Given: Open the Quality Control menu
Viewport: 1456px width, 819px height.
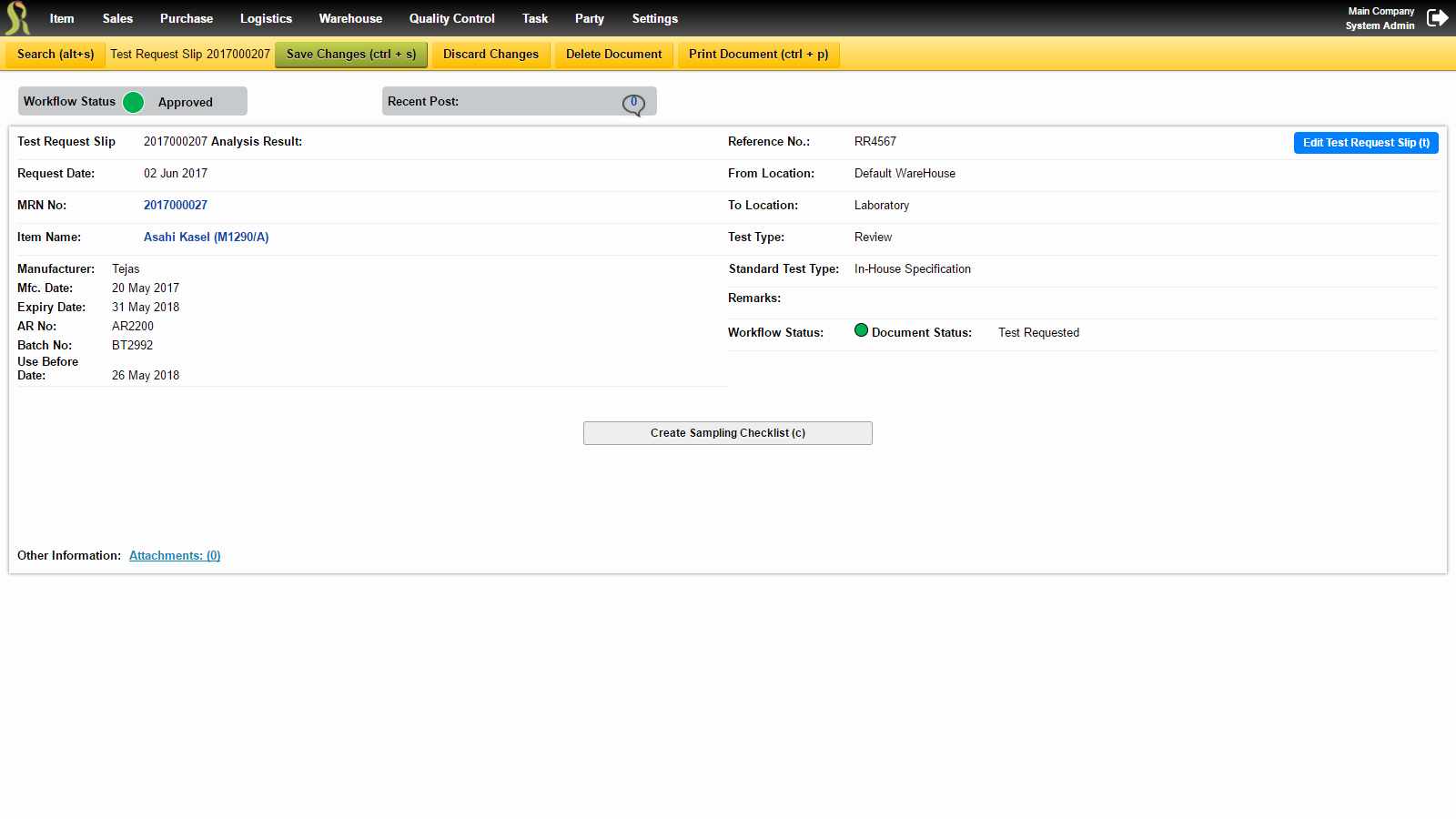Looking at the screenshot, I should click(451, 18).
